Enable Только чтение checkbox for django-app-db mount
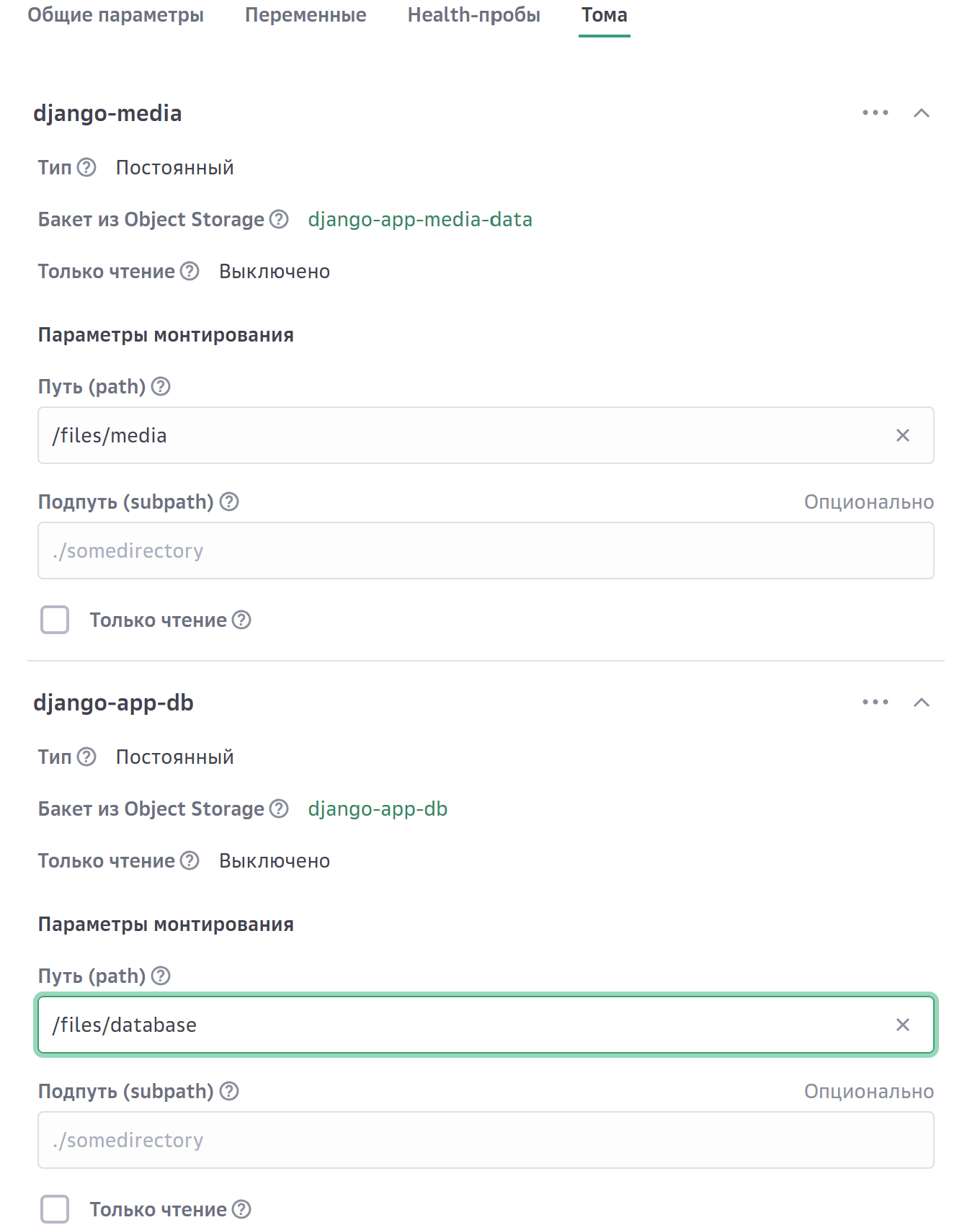 point(55,1209)
